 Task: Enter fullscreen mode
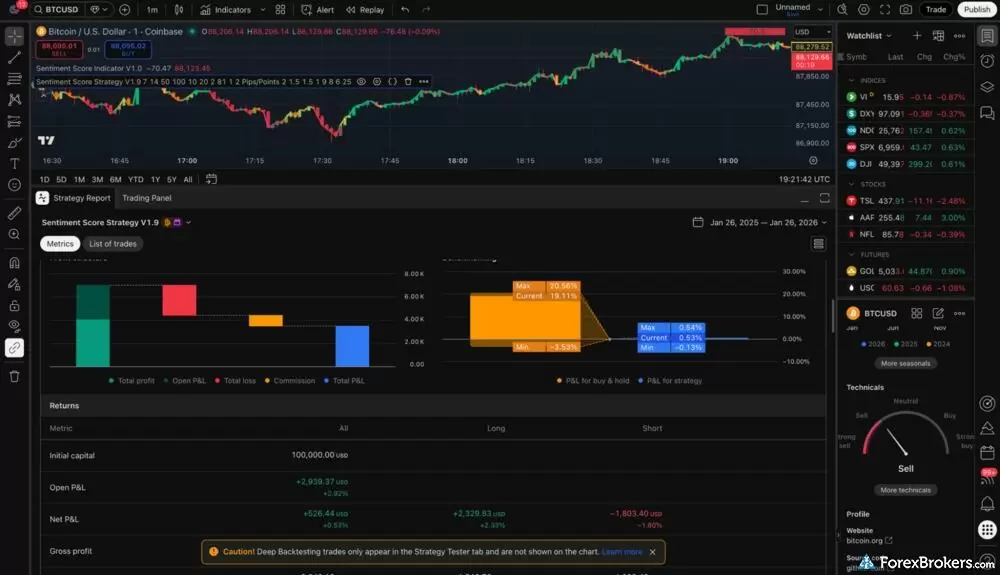click(x=885, y=10)
